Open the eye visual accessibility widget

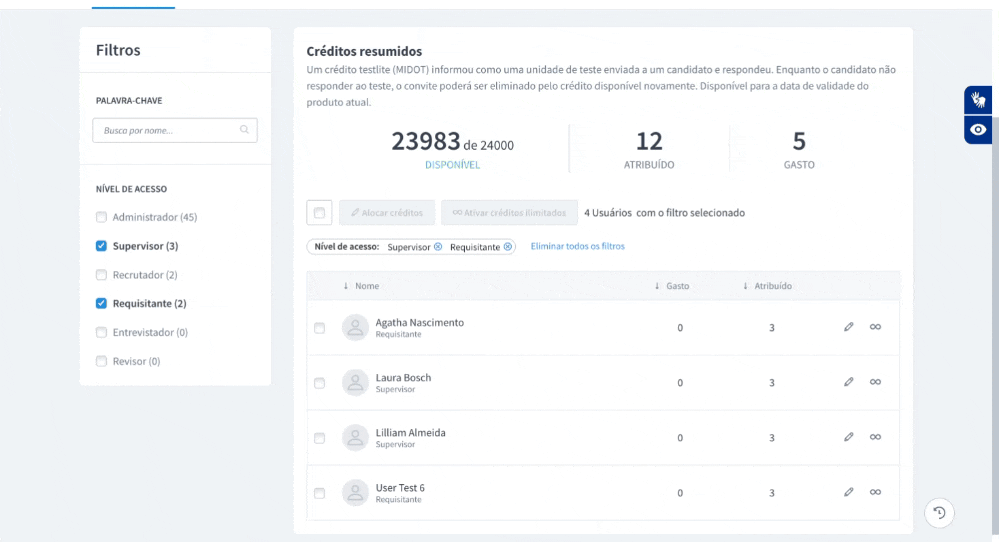pos(978,130)
